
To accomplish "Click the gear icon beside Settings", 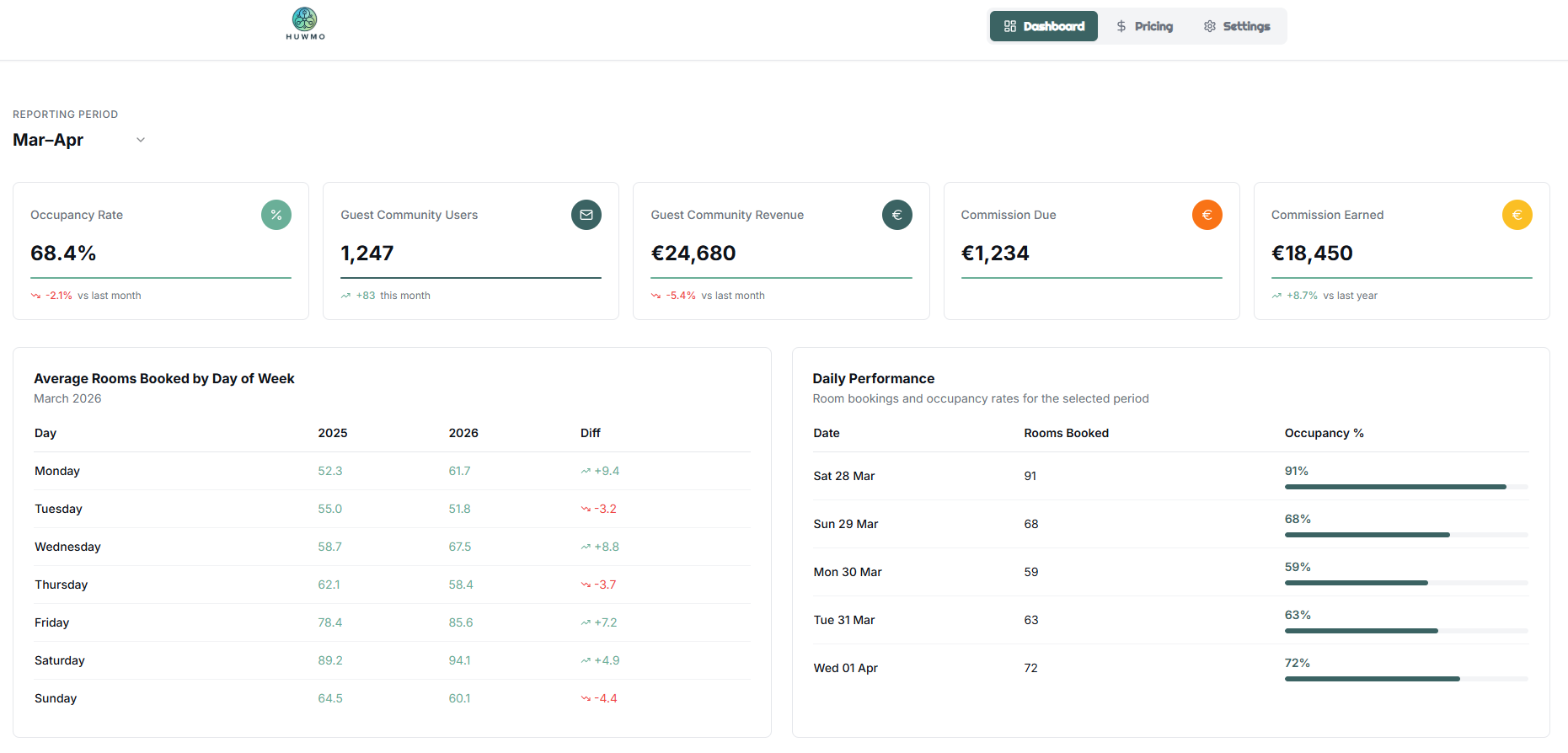I will coord(1210,26).
